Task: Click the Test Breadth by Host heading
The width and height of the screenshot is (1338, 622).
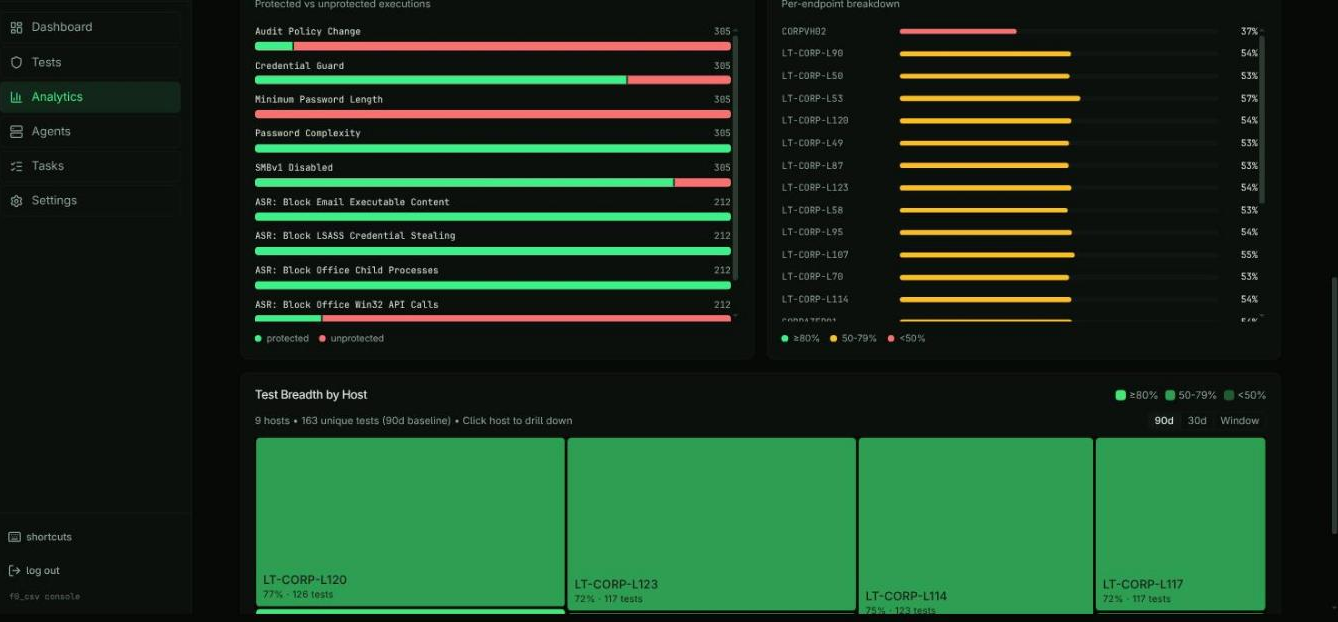Action: pyautogui.click(x=311, y=395)
